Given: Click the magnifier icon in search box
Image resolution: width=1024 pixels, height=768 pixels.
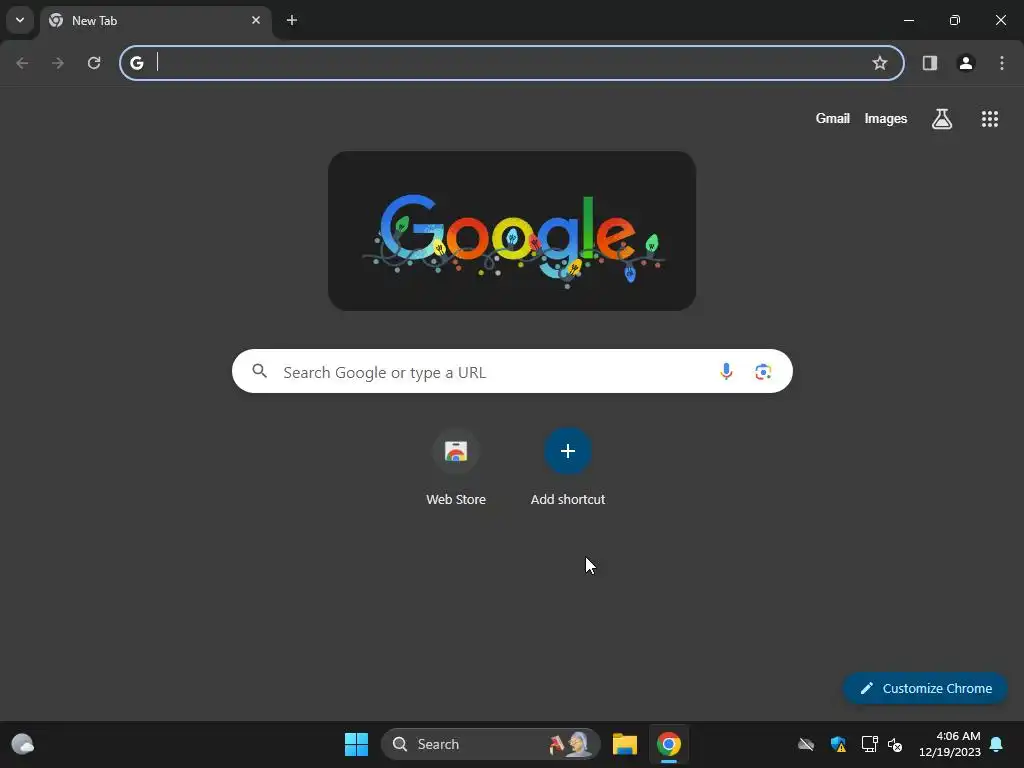Looking at the screenshot, I should [260, 372].
